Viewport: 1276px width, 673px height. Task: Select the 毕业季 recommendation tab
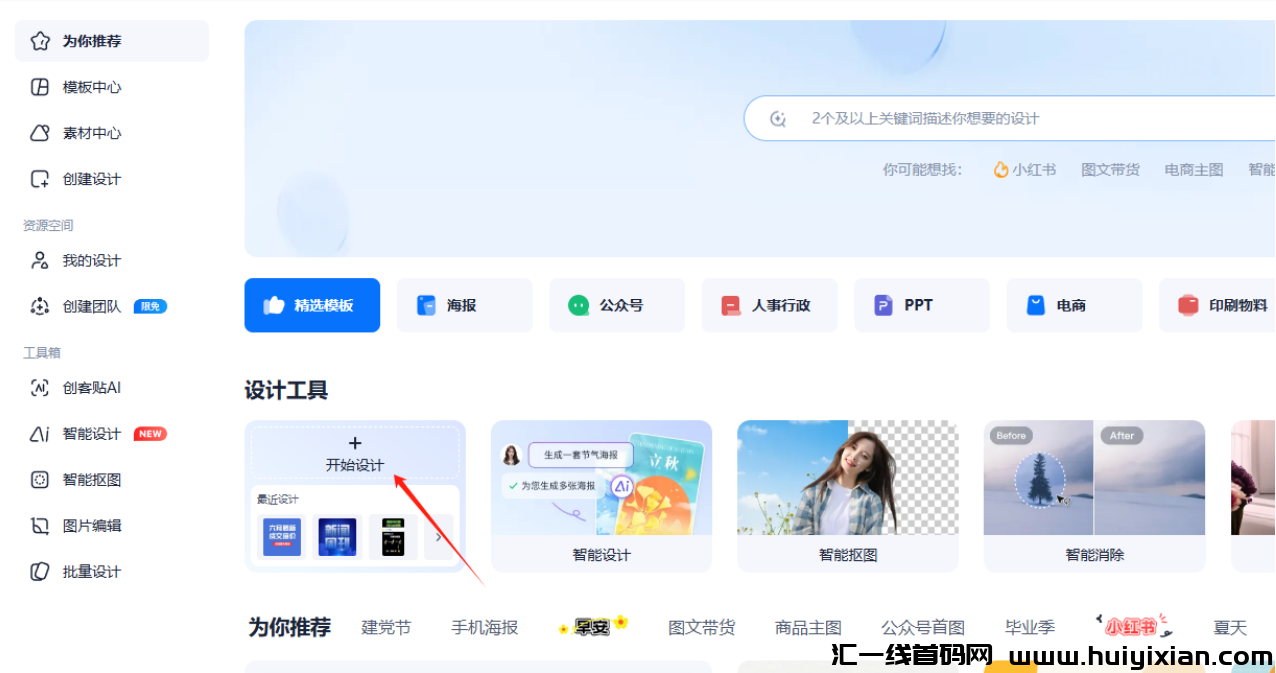coord(1030,627)
